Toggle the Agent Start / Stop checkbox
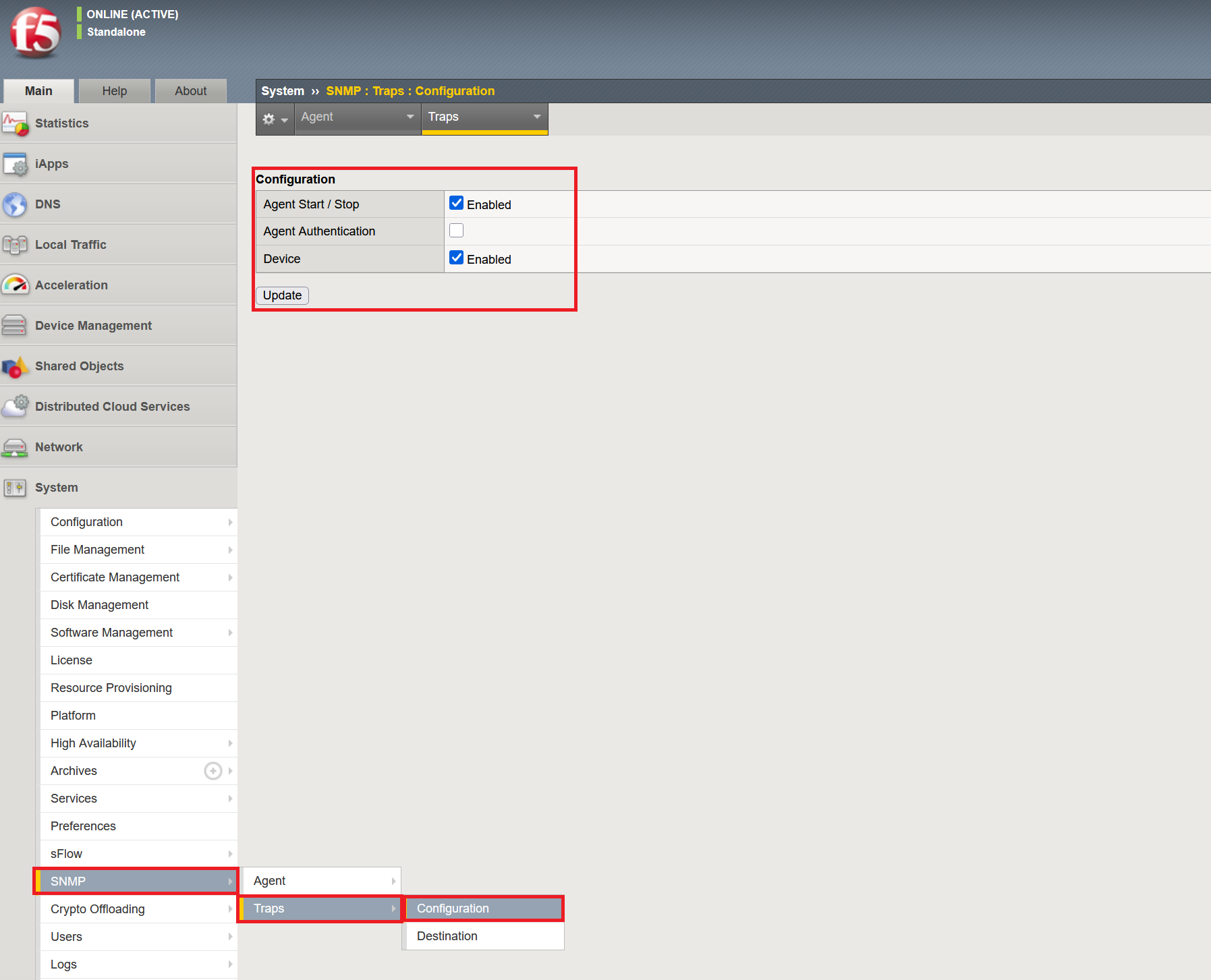The height and width of the screenshot is (980, 1211). pos(457,203)
